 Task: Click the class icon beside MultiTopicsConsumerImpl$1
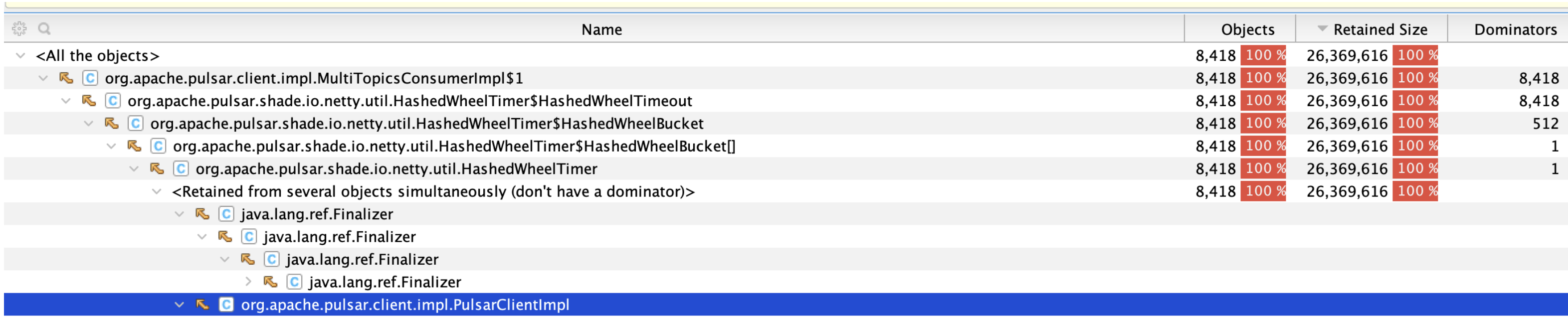90,78
